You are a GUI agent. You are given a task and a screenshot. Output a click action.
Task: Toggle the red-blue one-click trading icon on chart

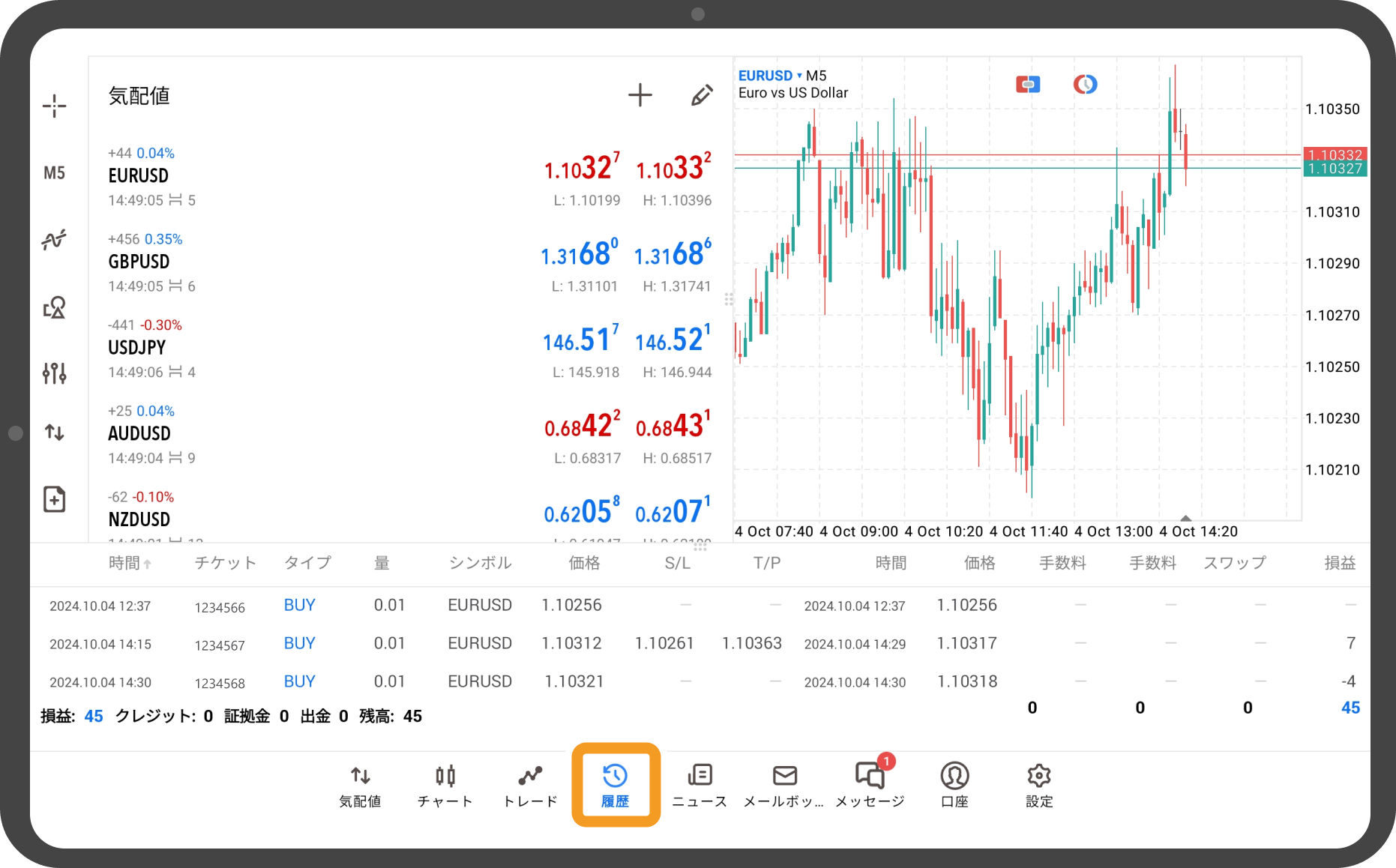pos(1027,85)
